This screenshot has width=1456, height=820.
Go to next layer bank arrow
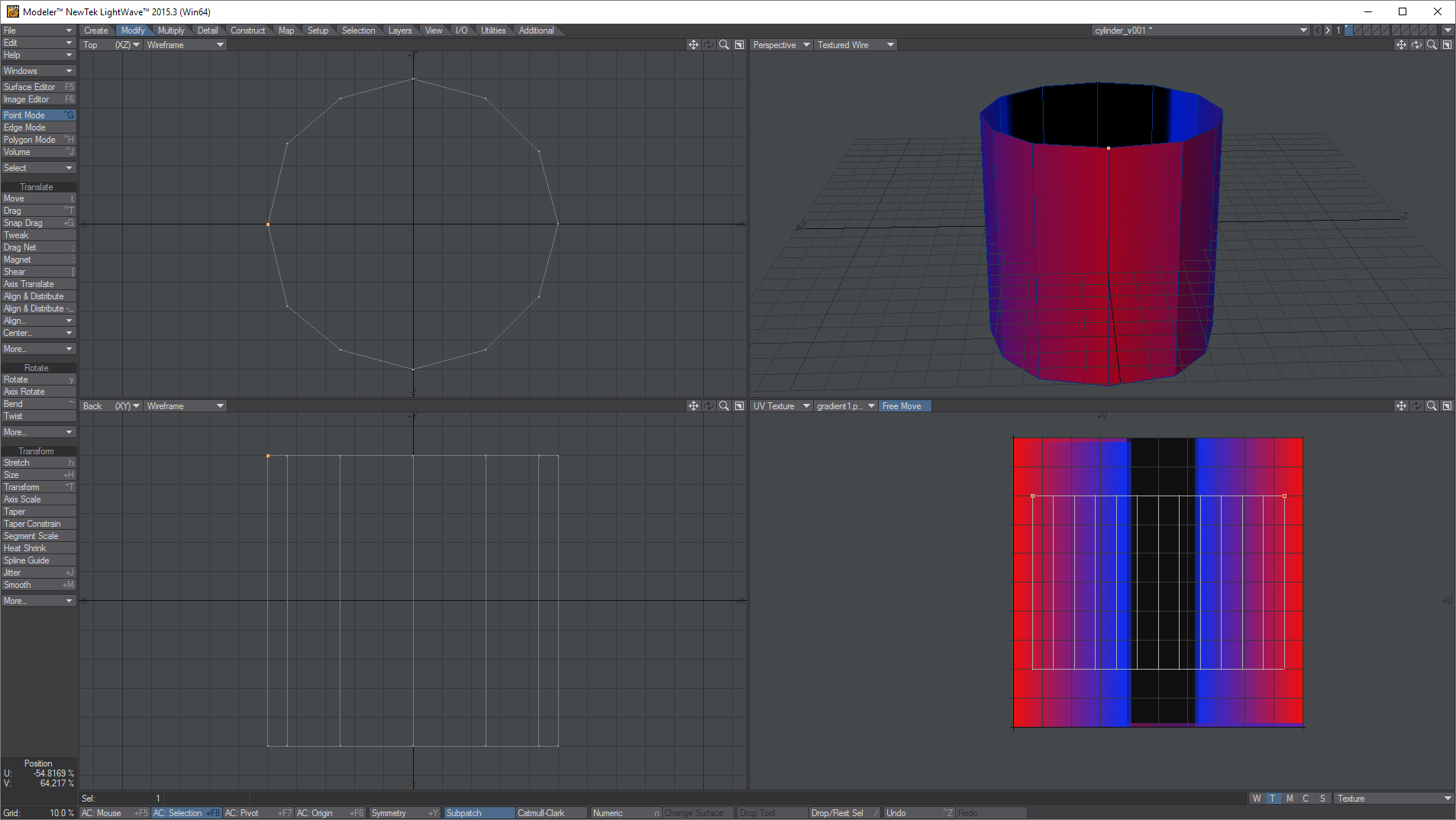[1328, 31]
